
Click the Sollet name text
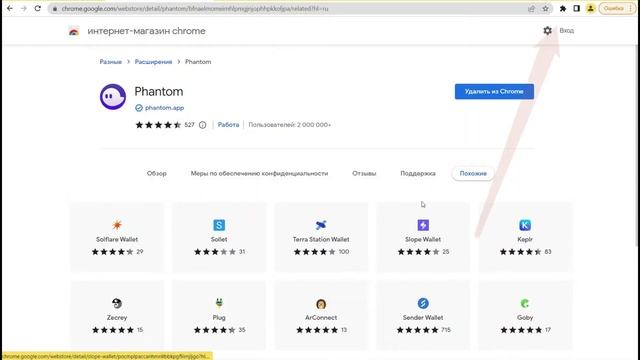tap(219, 240)
